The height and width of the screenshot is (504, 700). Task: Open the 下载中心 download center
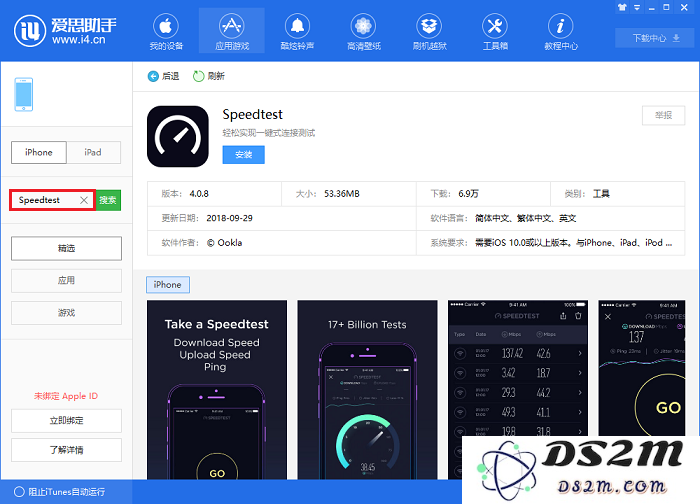pos(655,38)
